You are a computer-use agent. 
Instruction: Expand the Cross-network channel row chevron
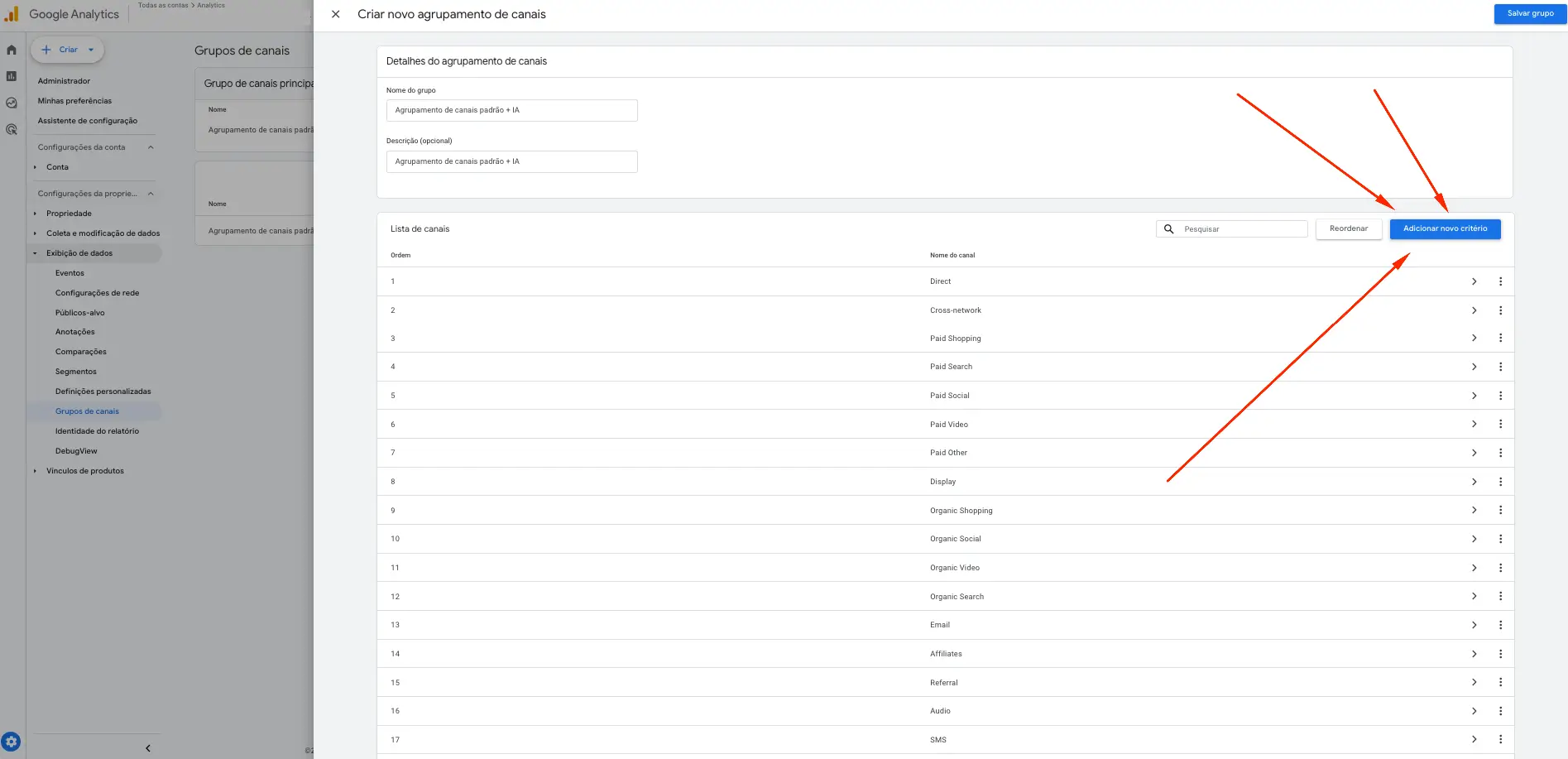tap(1474, 310)
